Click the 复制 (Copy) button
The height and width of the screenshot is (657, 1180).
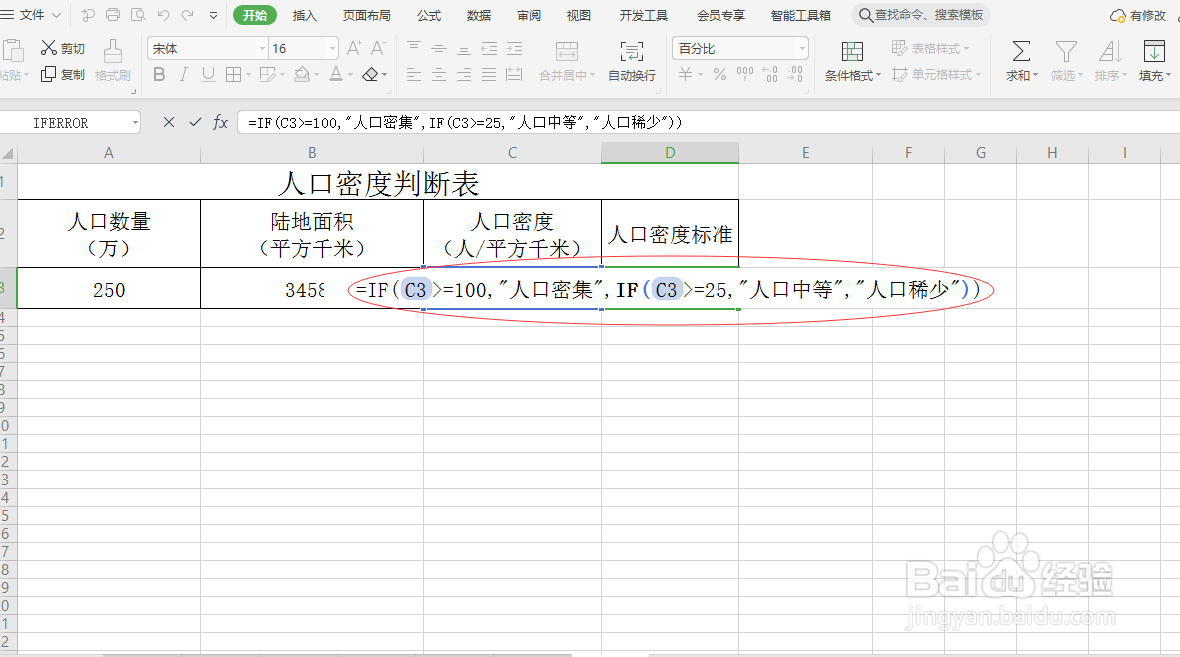[x=62, y=75]
